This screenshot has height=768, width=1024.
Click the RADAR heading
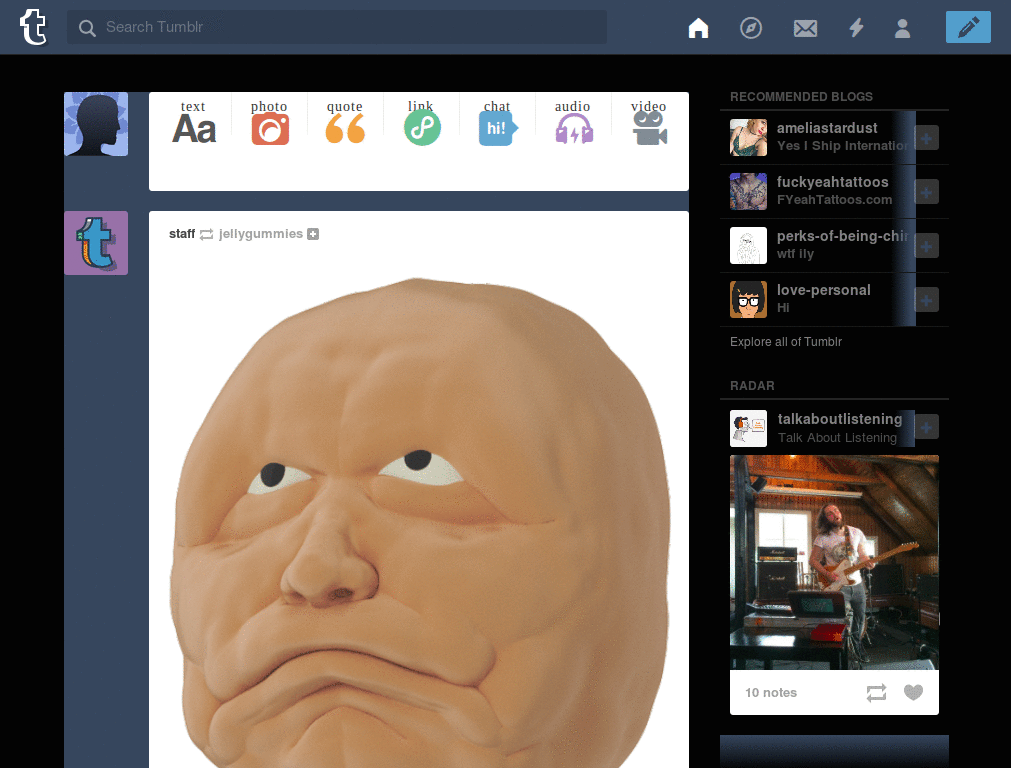click(752, 386)
